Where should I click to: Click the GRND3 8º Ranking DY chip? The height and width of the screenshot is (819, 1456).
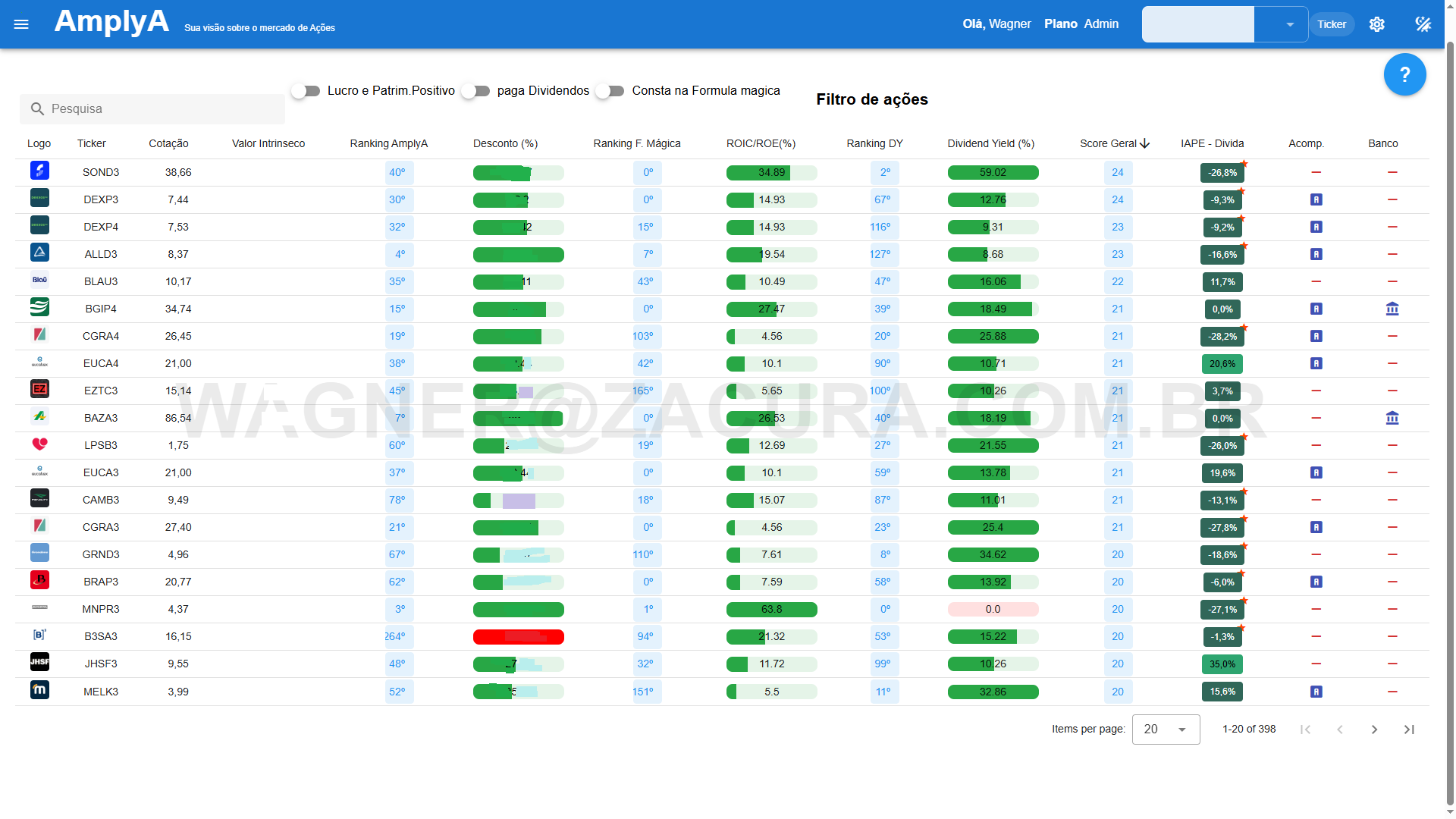pyautogui.click(x=885, y=555)
